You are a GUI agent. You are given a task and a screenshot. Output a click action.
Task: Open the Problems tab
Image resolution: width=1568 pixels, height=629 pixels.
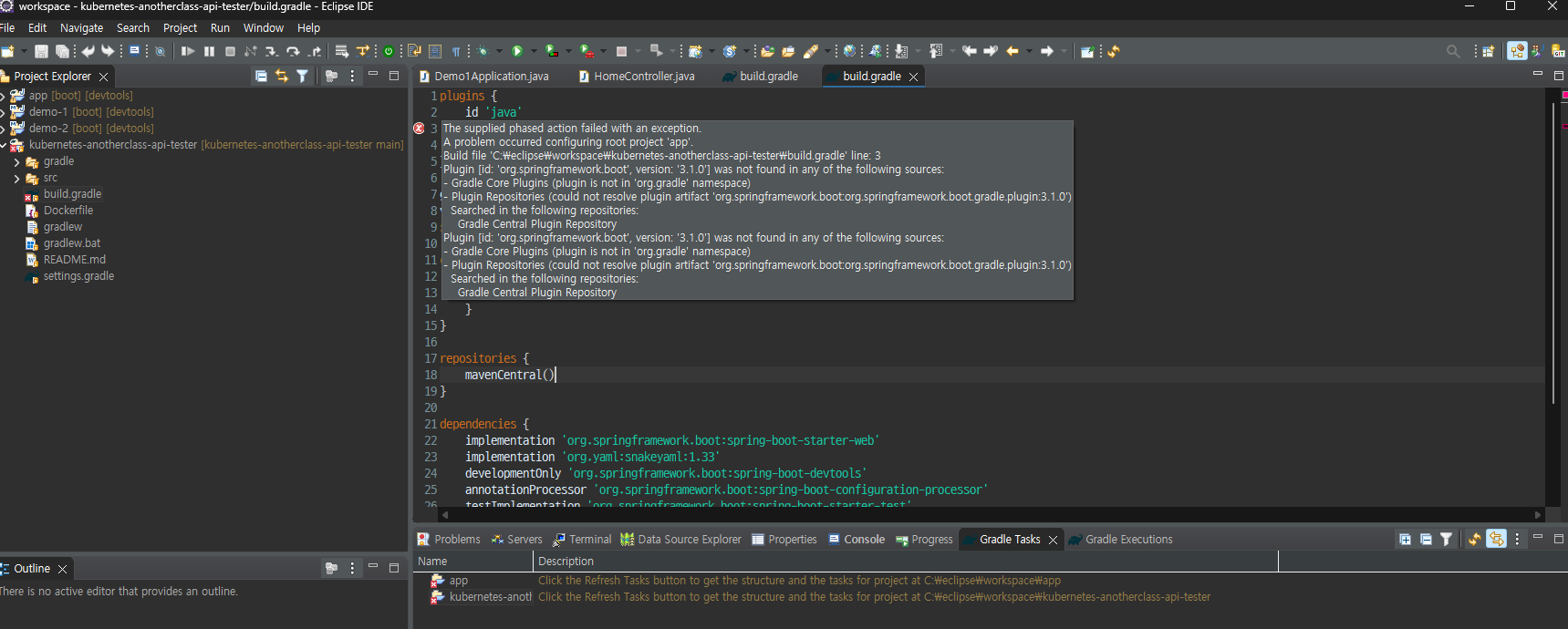(x=449, y=540)
